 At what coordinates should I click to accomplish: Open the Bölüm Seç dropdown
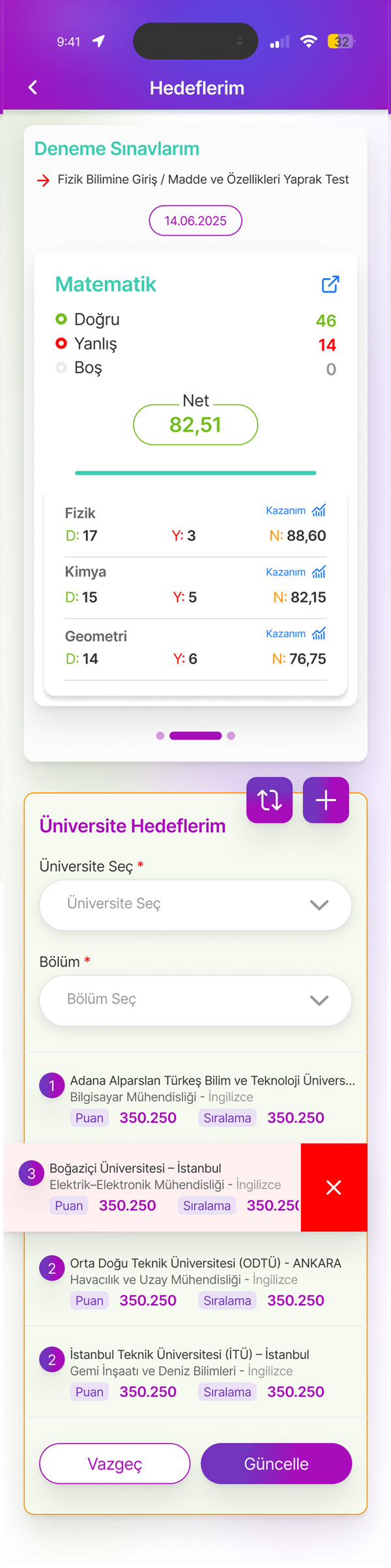(x=195, y=1000)
